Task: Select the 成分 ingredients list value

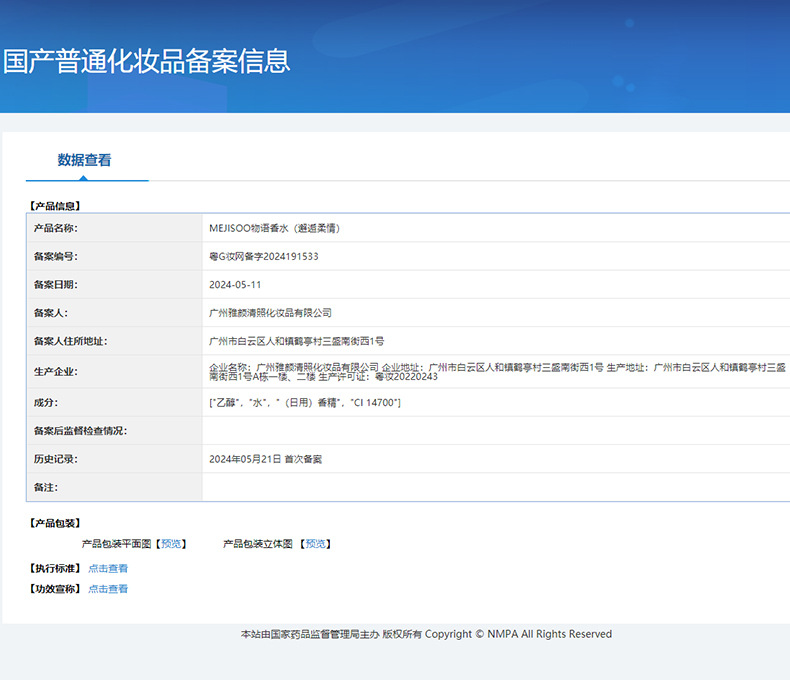Action: pos(305,402)
